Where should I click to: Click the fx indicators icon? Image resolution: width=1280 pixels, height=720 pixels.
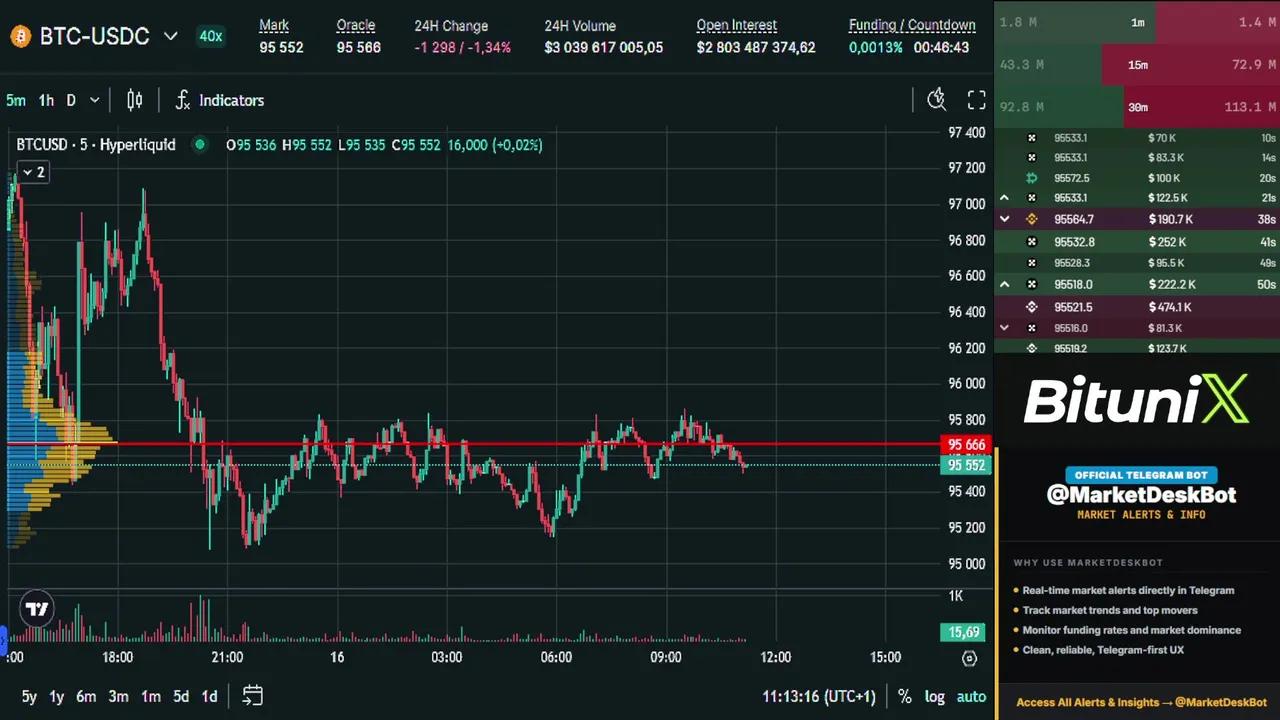(183, 100)
